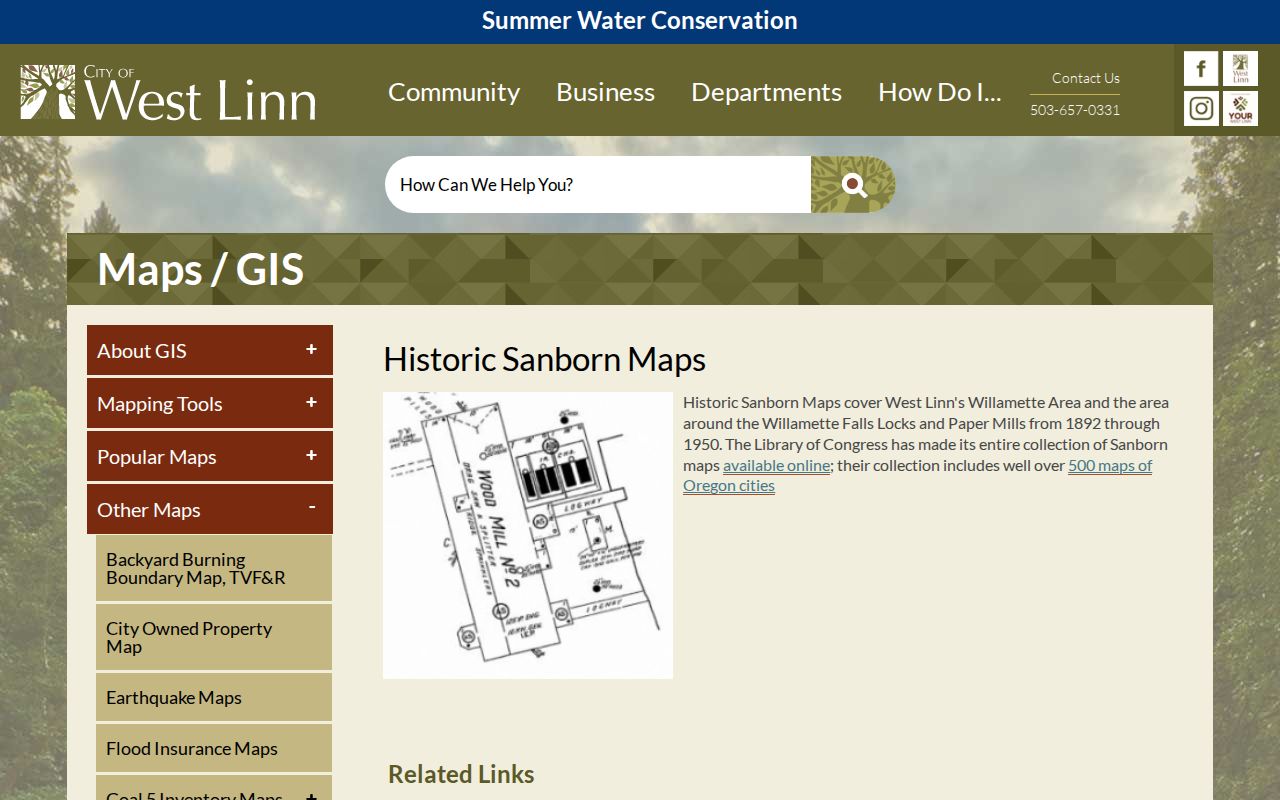Open the Community menu
This screenshot has height=800, width=1280.
pyautogui.click(x=454, y=92)
